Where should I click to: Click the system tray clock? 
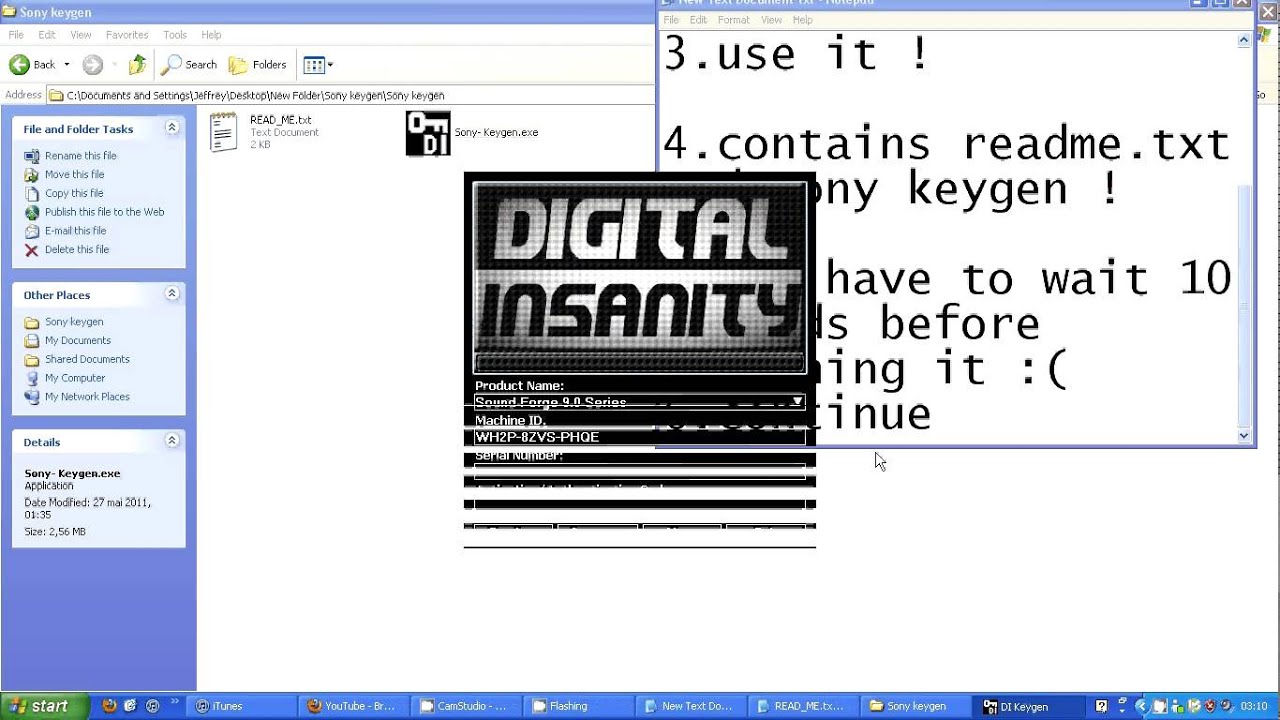(1254, 706)
